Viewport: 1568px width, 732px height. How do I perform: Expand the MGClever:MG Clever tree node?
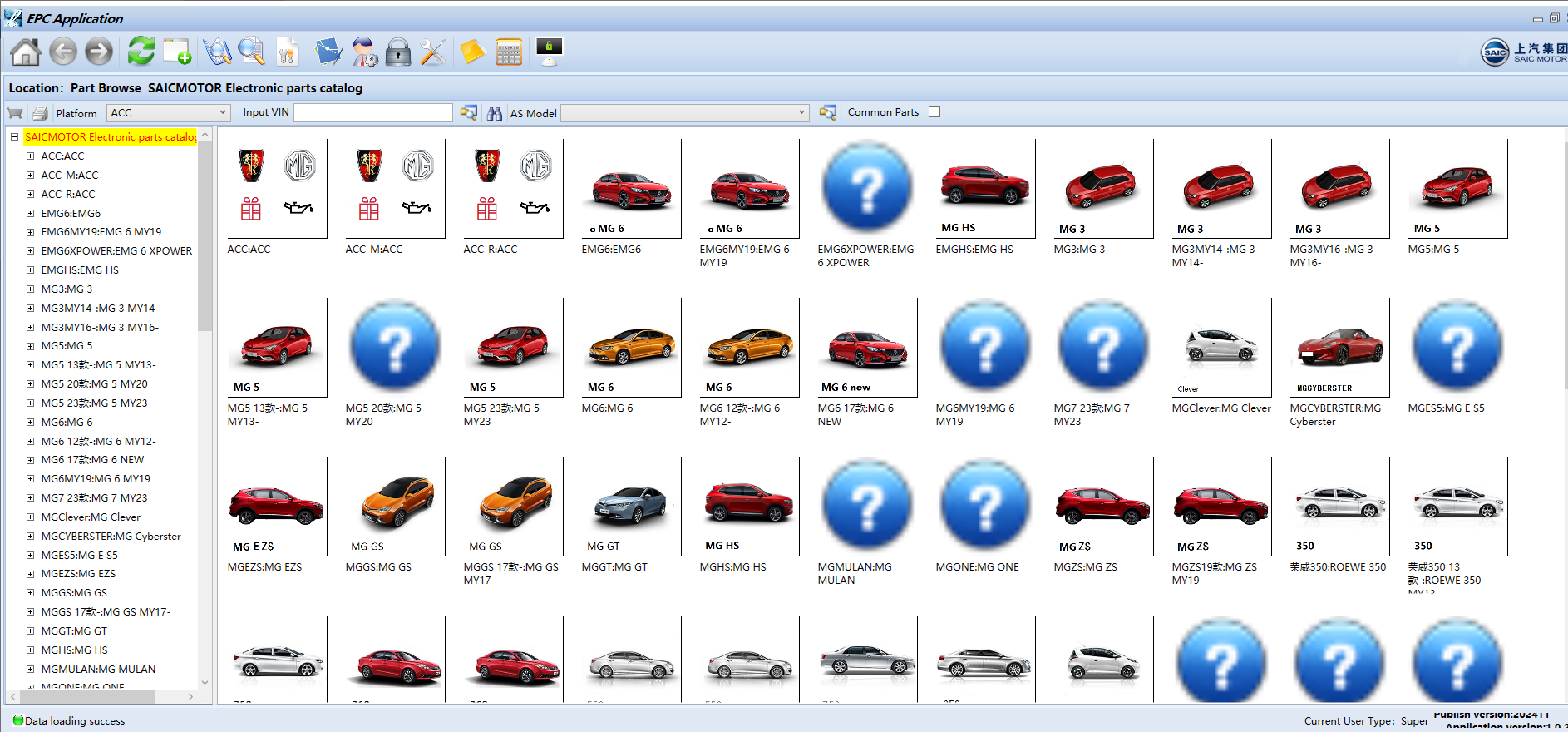tap(30, 517)
